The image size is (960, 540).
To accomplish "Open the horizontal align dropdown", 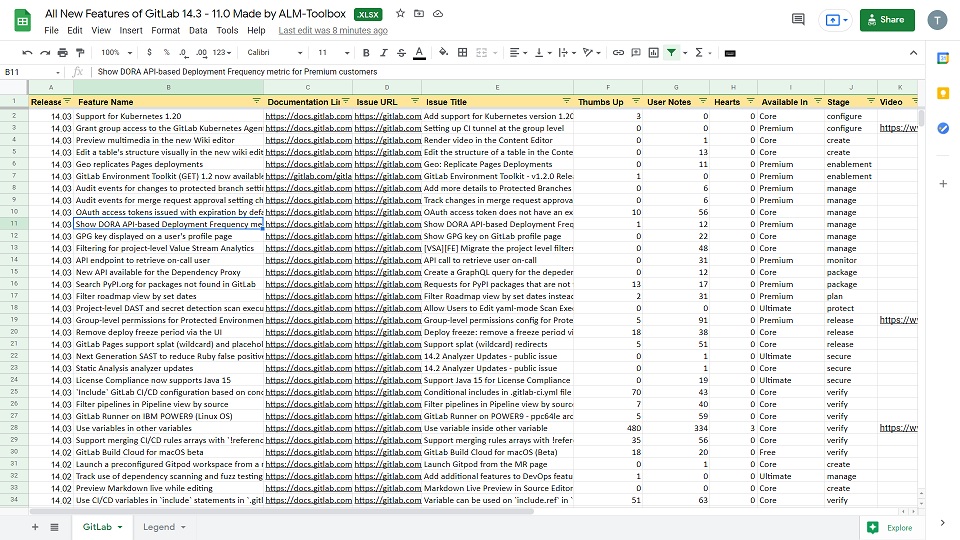I will coord(518,53).
